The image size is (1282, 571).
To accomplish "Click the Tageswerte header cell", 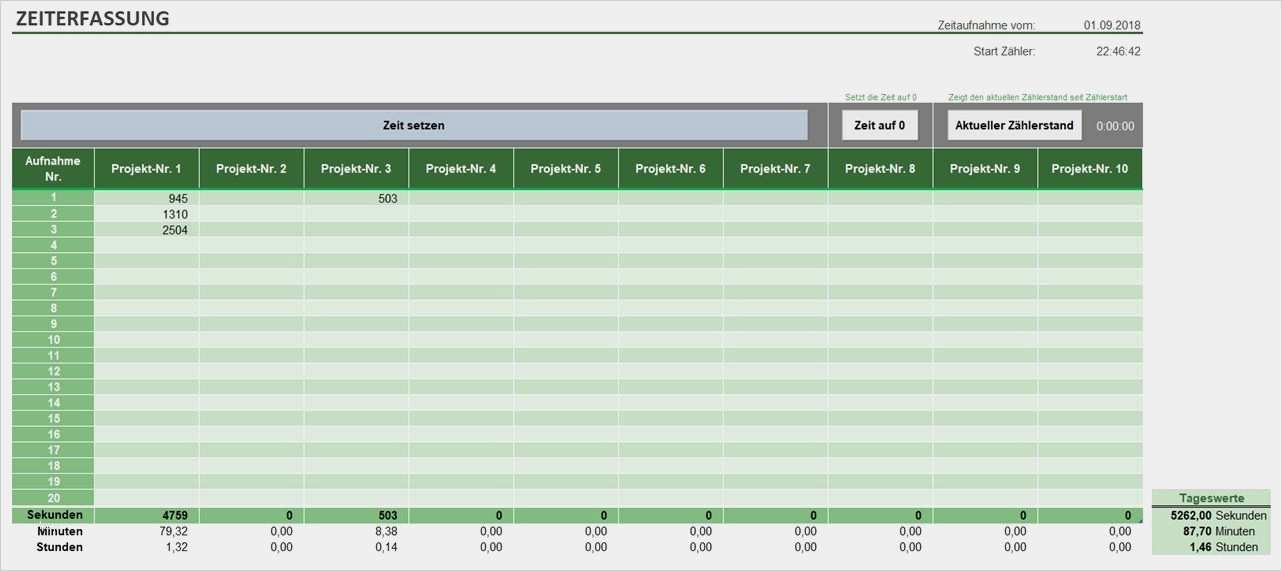I will [1211, 498].
